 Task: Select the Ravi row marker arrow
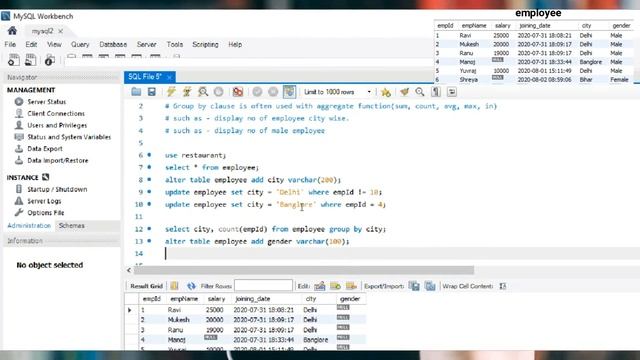click(130, 310)
